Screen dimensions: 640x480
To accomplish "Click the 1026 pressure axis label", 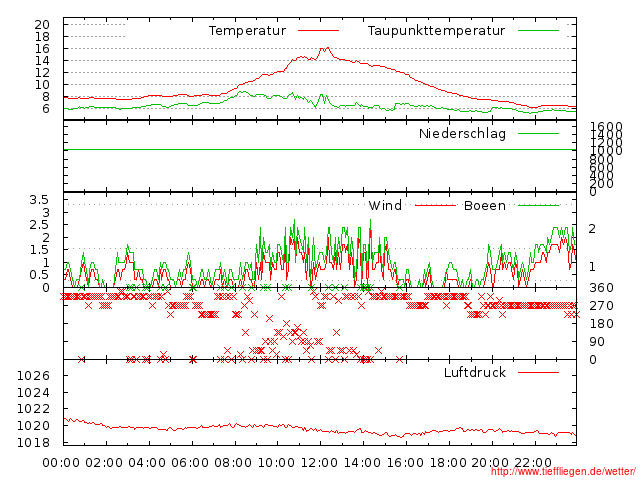I will (x=33, y=376).
